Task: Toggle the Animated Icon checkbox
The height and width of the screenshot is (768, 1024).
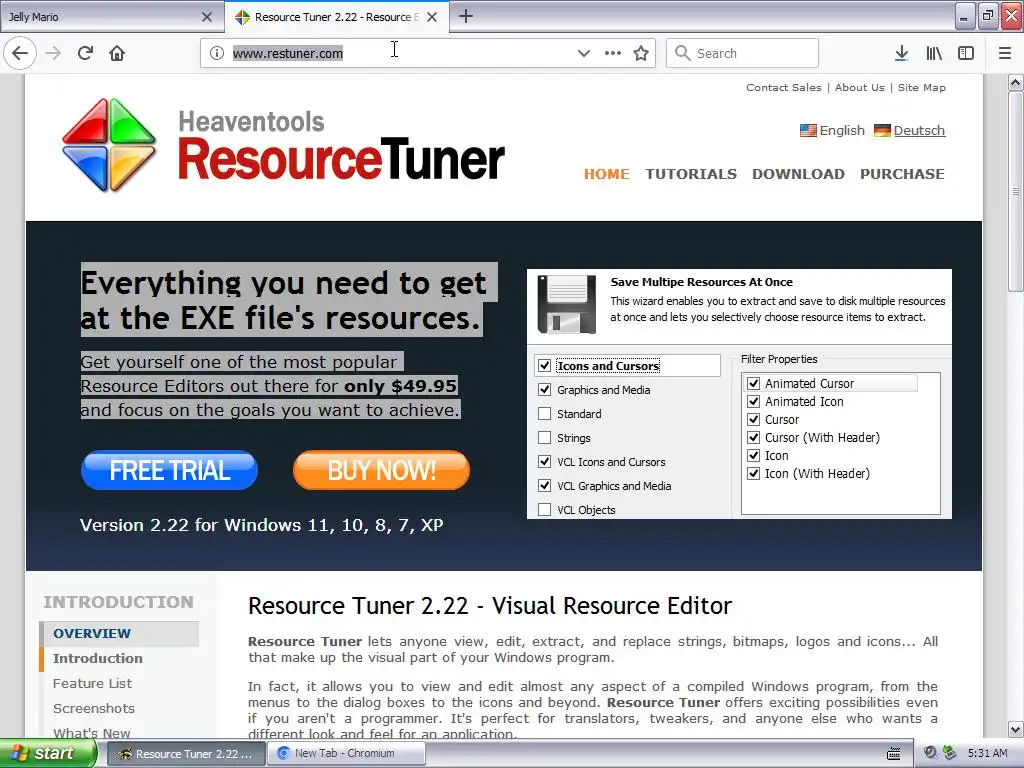Action: tap(754, 402)
